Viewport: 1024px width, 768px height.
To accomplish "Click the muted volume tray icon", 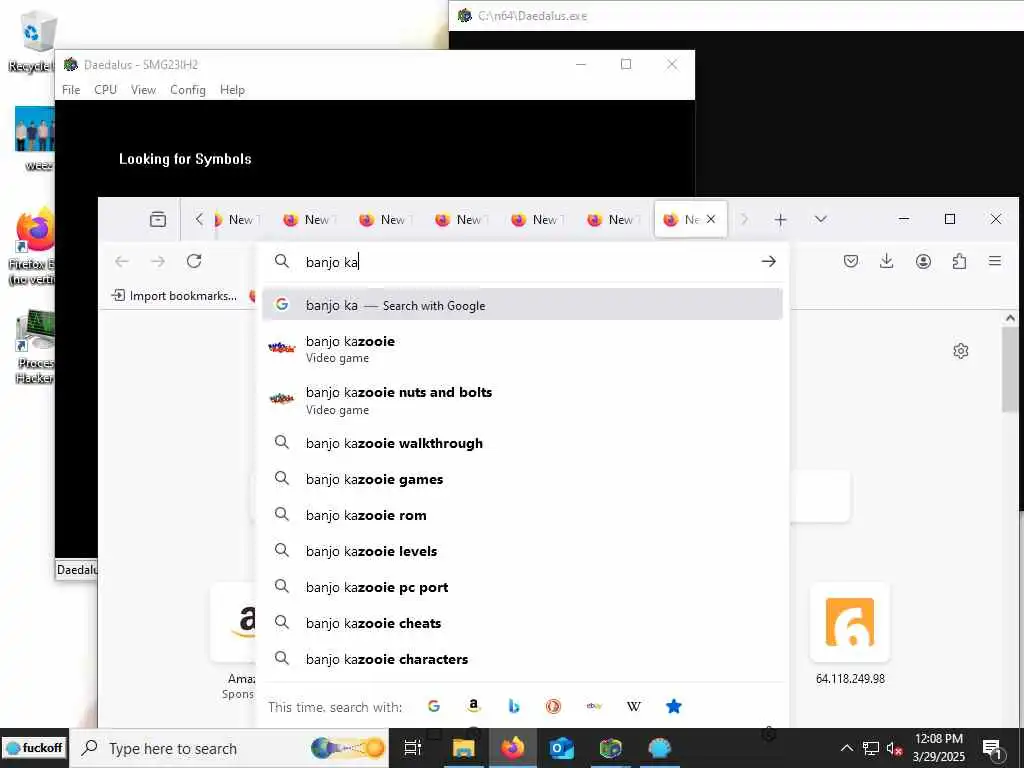I will pos(894,748).
